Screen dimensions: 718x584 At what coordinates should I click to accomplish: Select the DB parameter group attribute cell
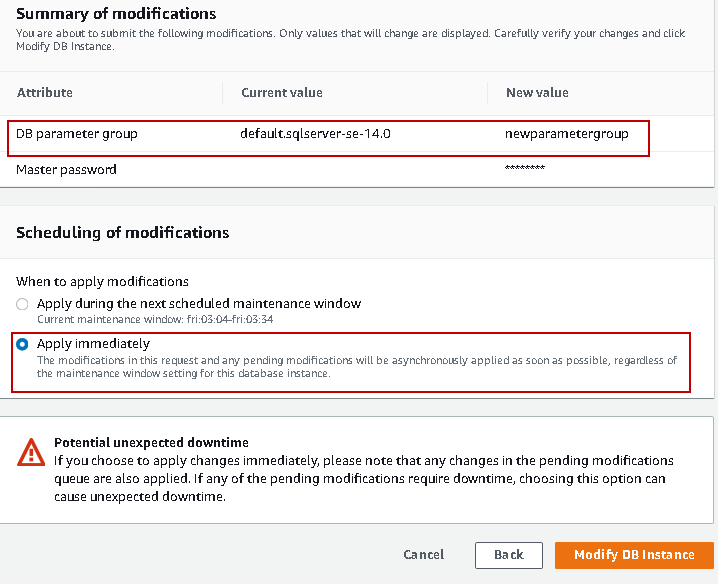tap(77, 133)
